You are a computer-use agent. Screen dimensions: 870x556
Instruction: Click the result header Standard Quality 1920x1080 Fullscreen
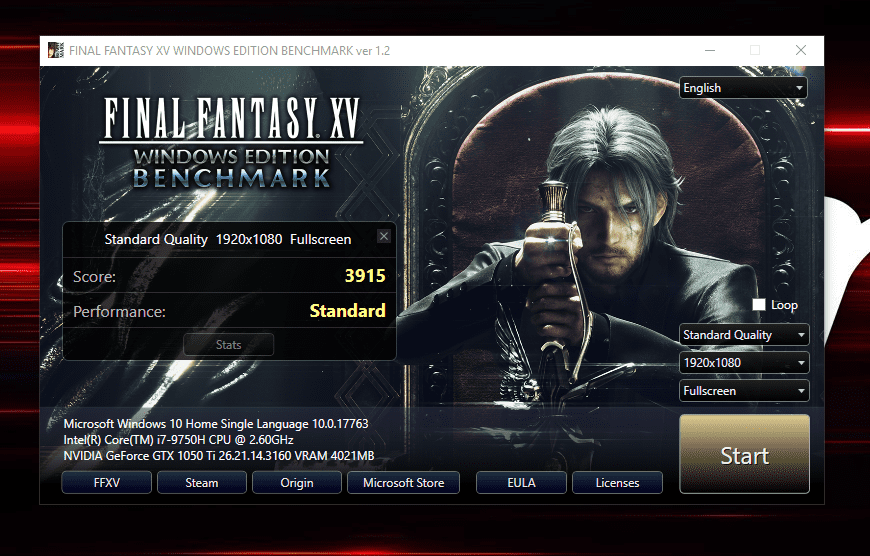click(x=228, y=239)
